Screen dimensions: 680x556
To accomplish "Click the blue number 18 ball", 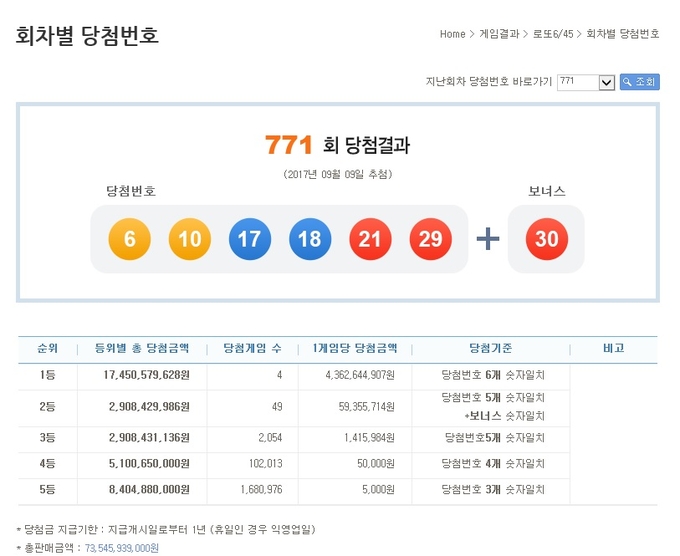I will [x=309, y=239].
